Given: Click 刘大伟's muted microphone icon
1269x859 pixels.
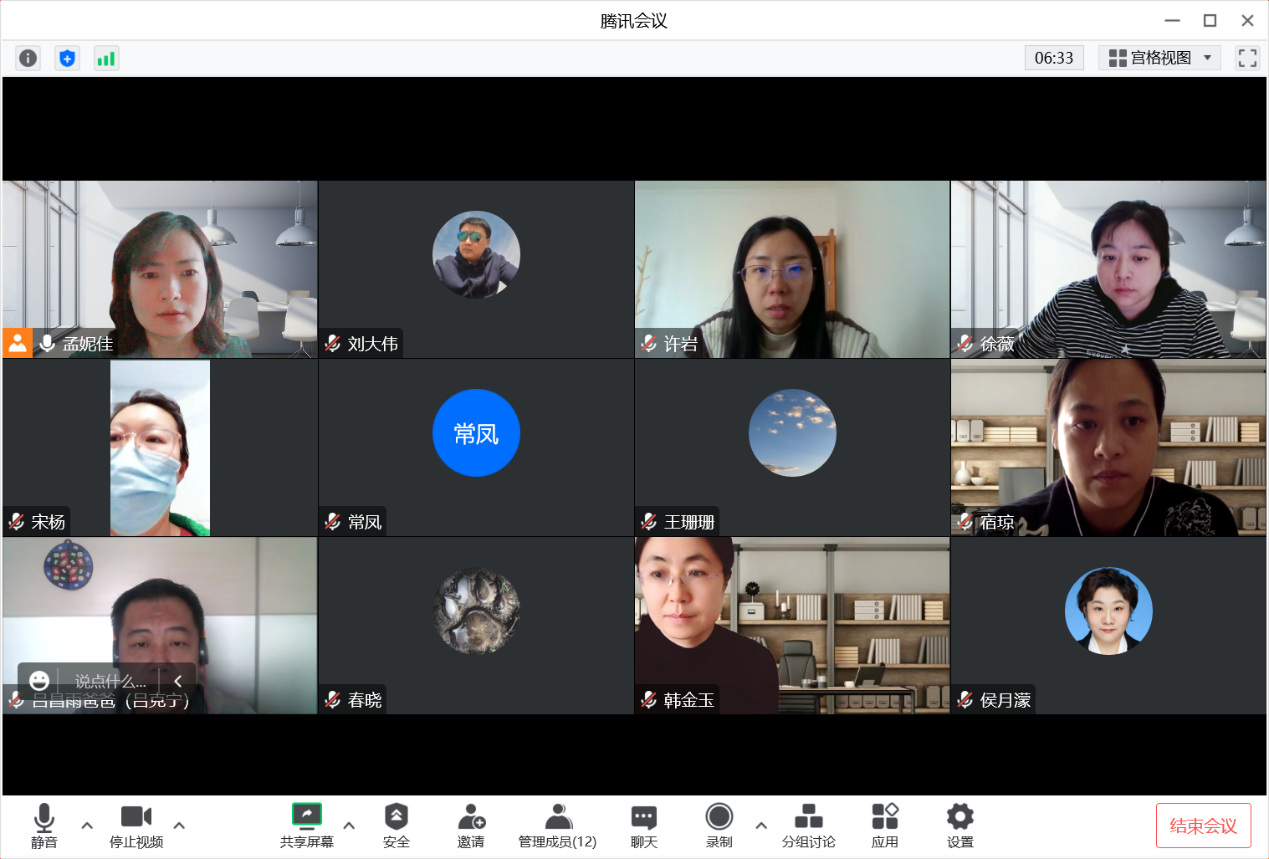Looking at the screenshot, I should coord(333,344).
